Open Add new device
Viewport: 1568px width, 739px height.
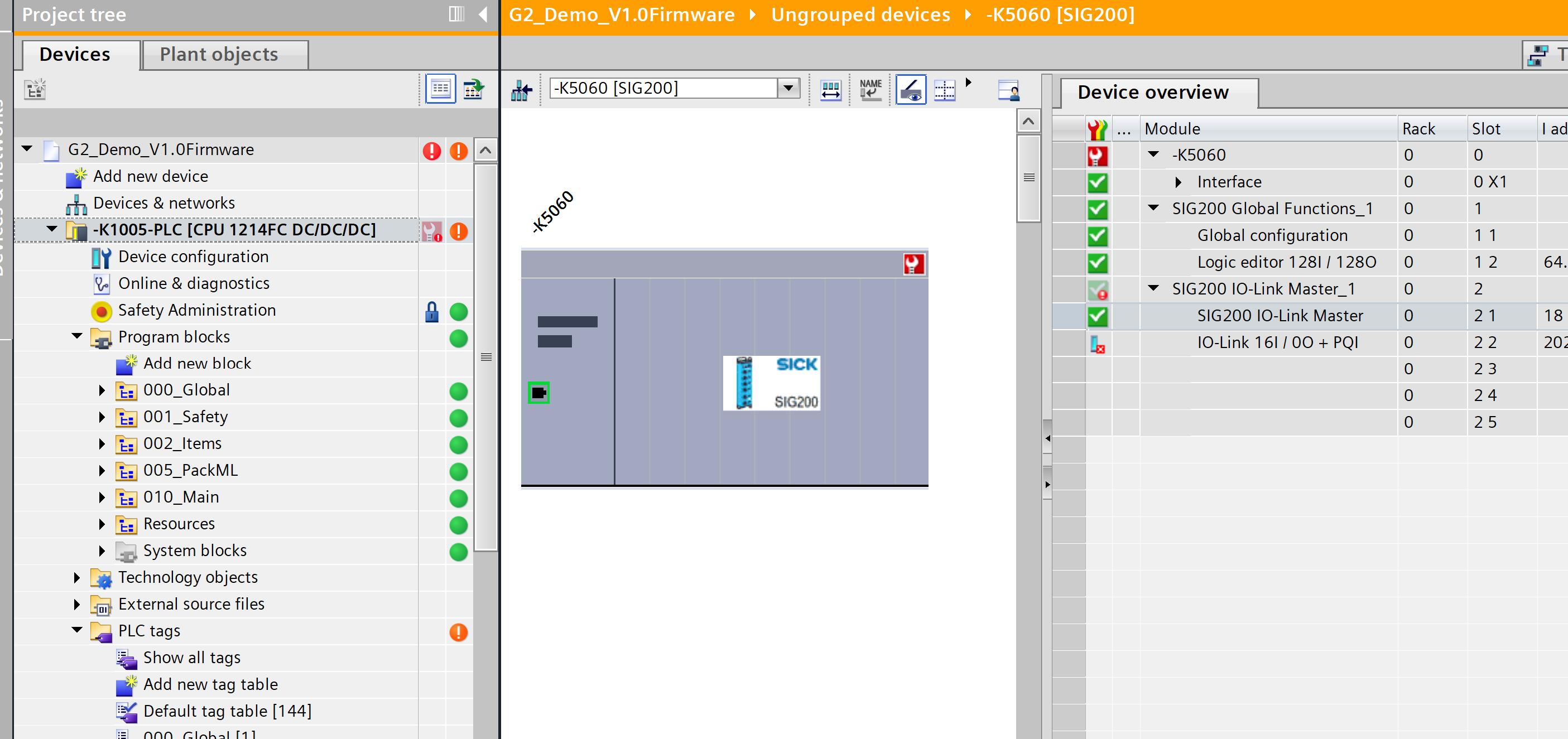click(150, 176)
